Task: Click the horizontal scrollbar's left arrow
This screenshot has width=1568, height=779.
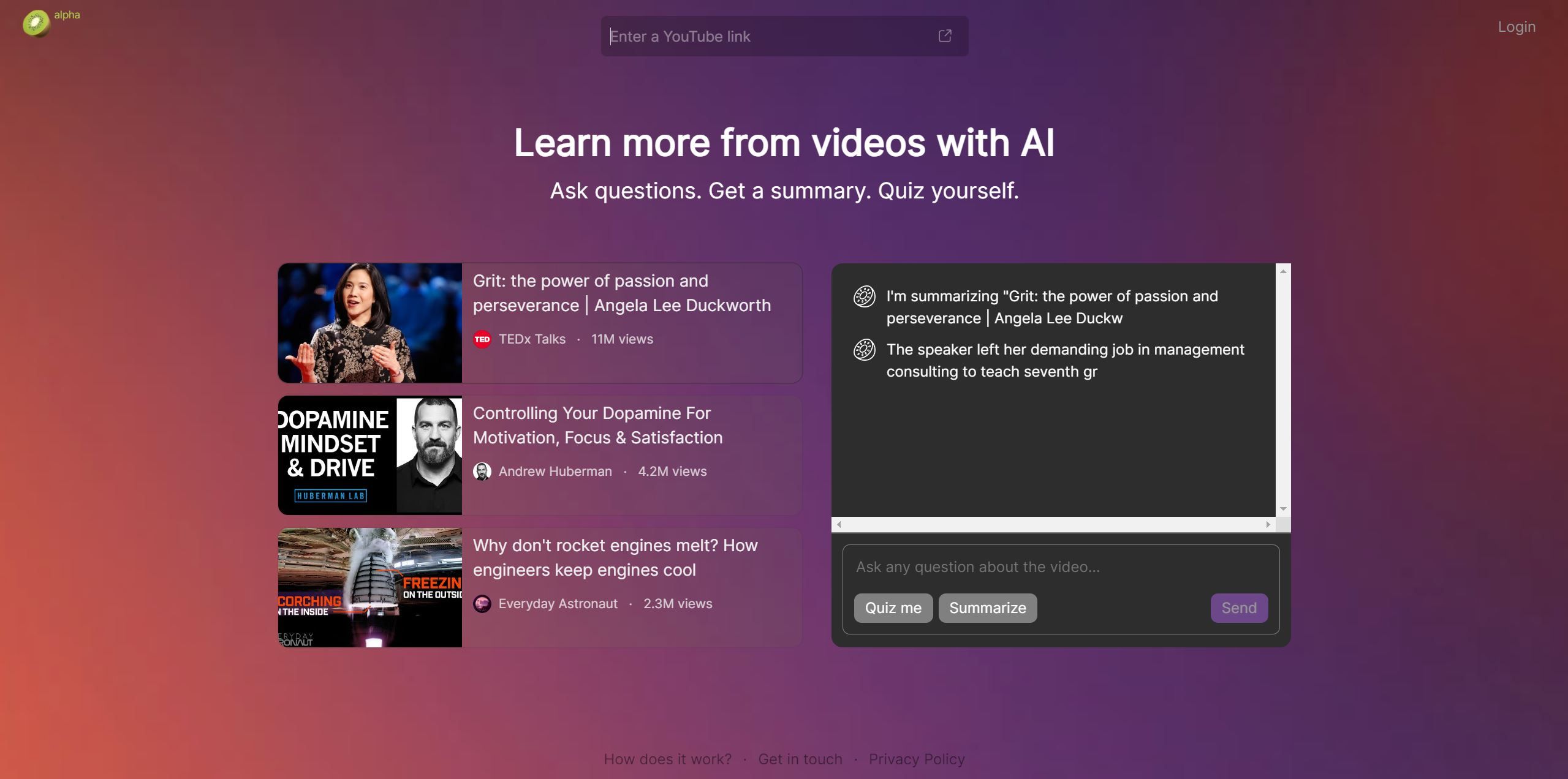Action: [x=839, y=524]
